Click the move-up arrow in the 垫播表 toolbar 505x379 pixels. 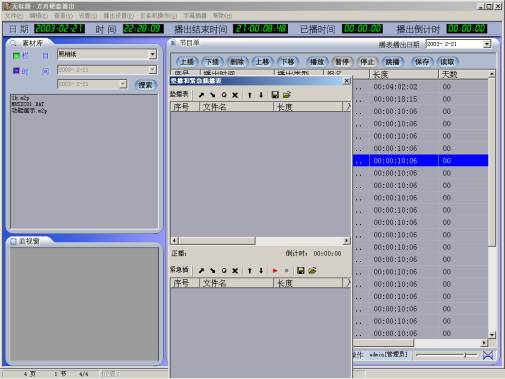[250, 95]
